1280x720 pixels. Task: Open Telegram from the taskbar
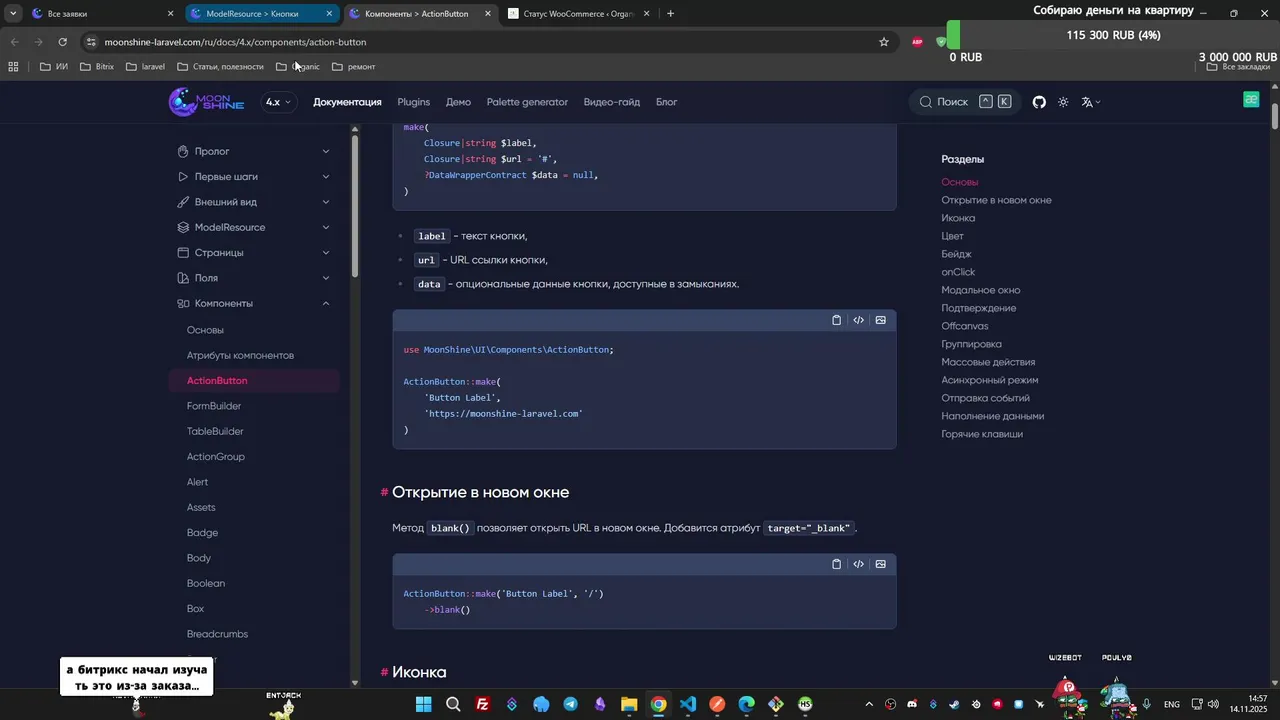coord(570,704)
